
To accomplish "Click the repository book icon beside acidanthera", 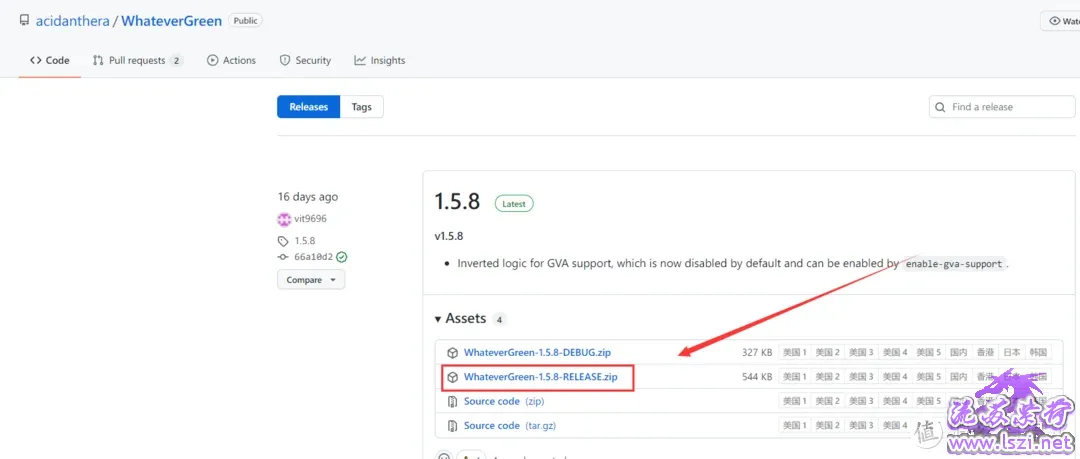I will [x=24, y=21].
